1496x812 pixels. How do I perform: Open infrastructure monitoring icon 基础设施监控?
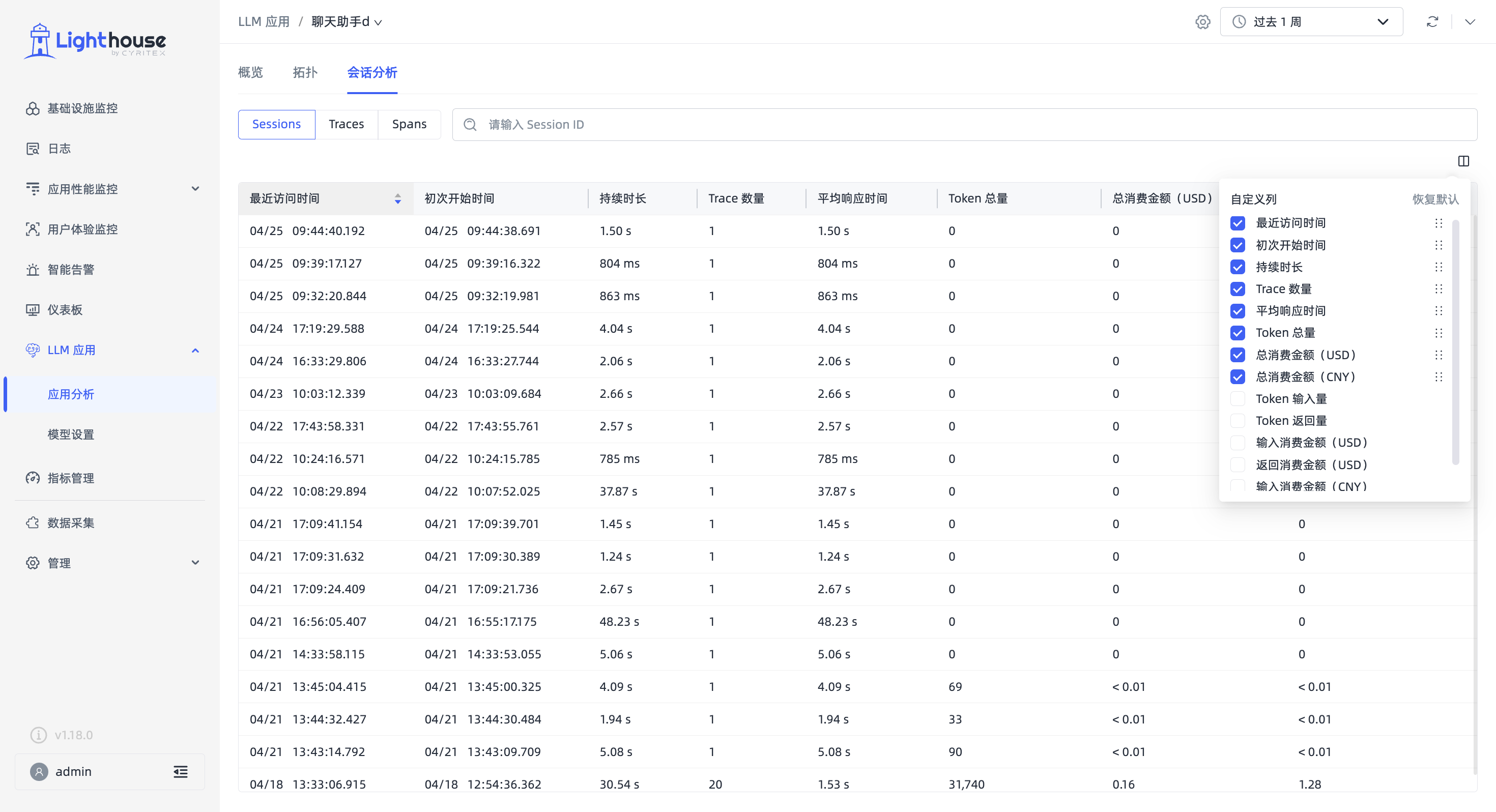[33, 108]
